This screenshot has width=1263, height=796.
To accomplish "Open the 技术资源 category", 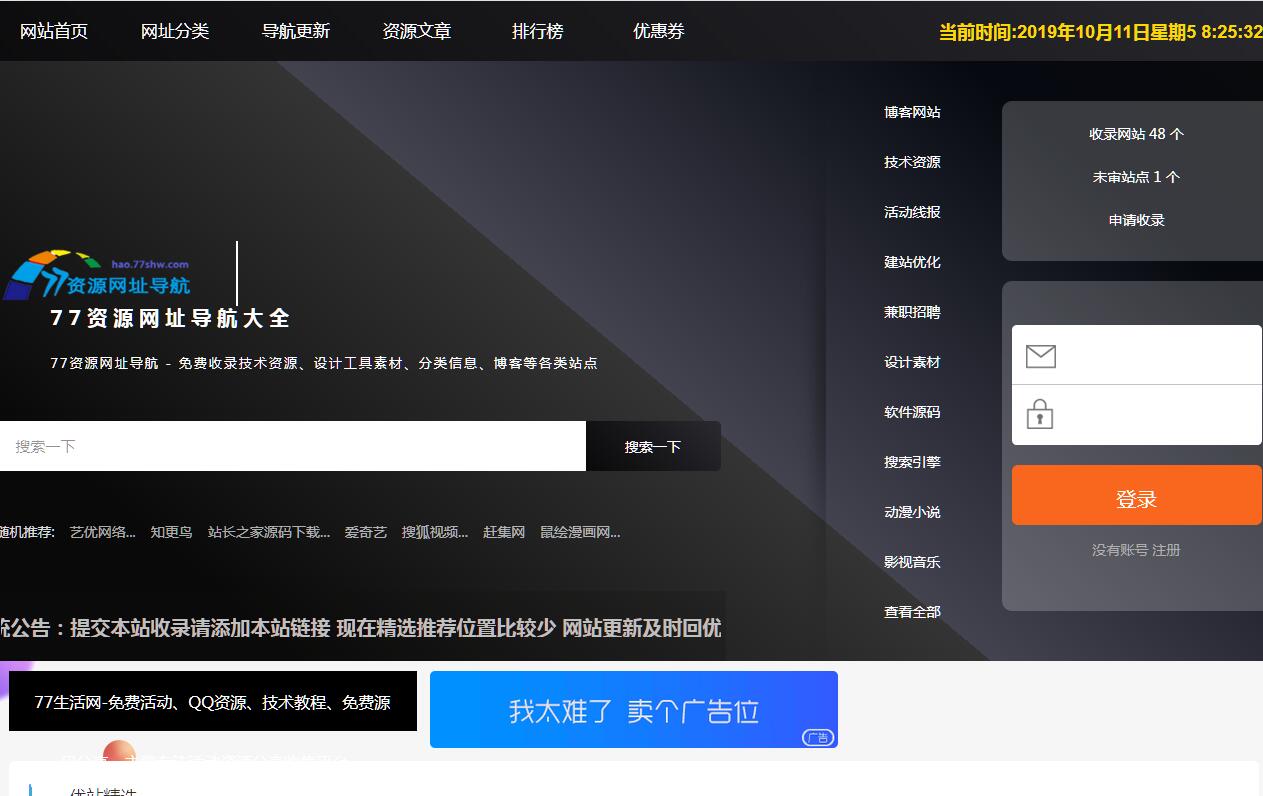I will click(x=912, y=162).
